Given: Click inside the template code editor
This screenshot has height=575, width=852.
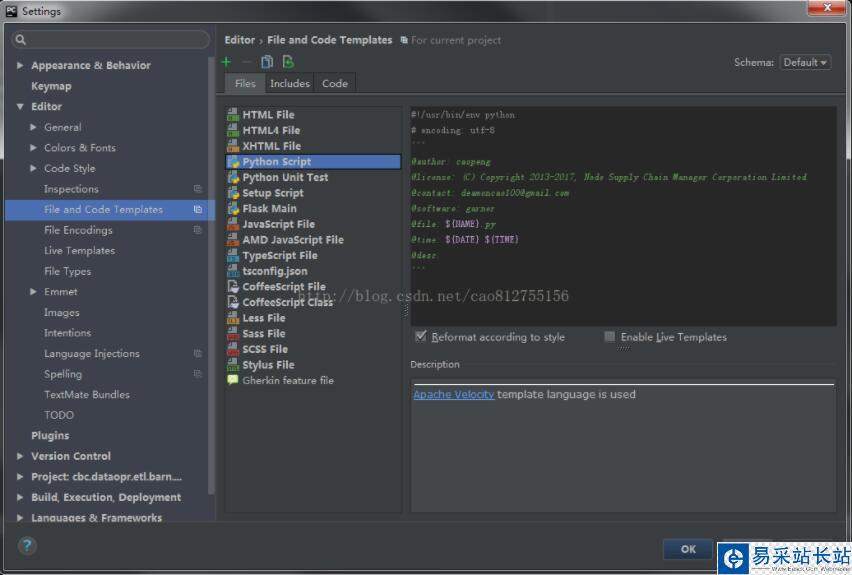Looking at the screenshot, I should [623, 216].
